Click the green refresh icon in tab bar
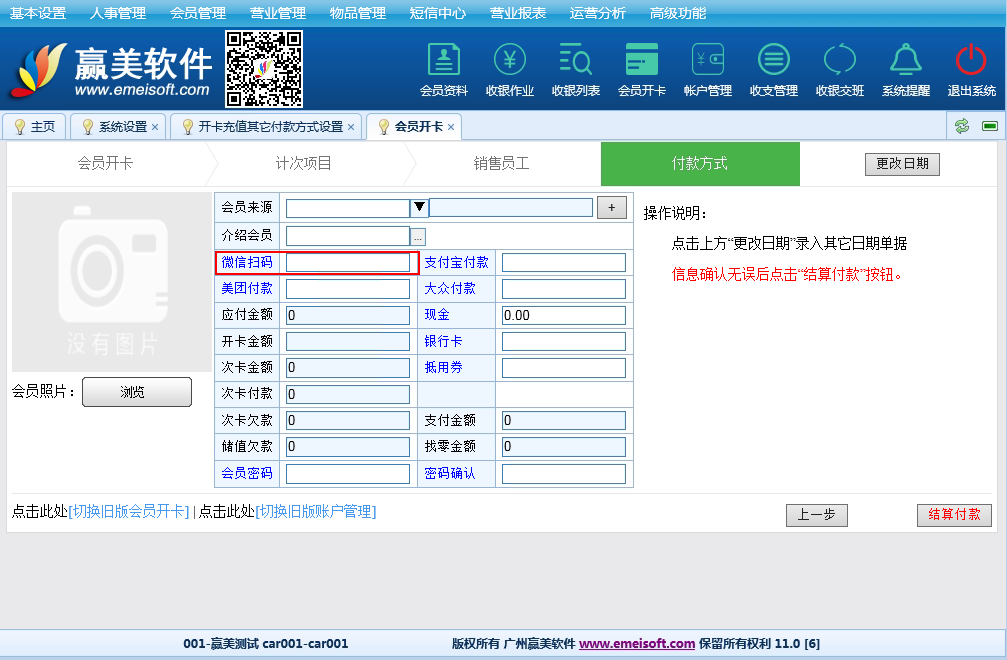Viewport: 1007px width, 660px height. click(x=962, y=126)
